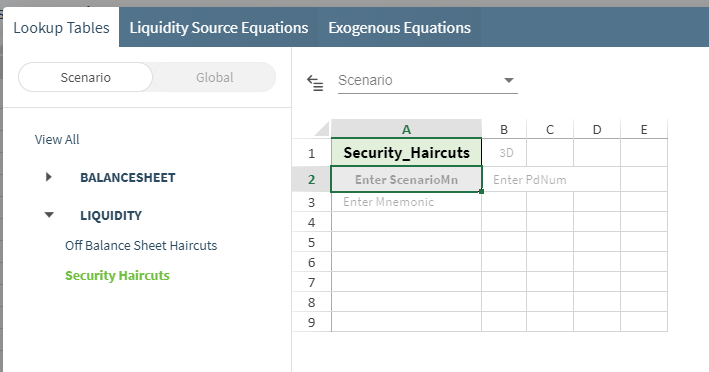Click the Scenario dropdown arrow
Screen dimensions: 709x372
[x=509, y=80]
